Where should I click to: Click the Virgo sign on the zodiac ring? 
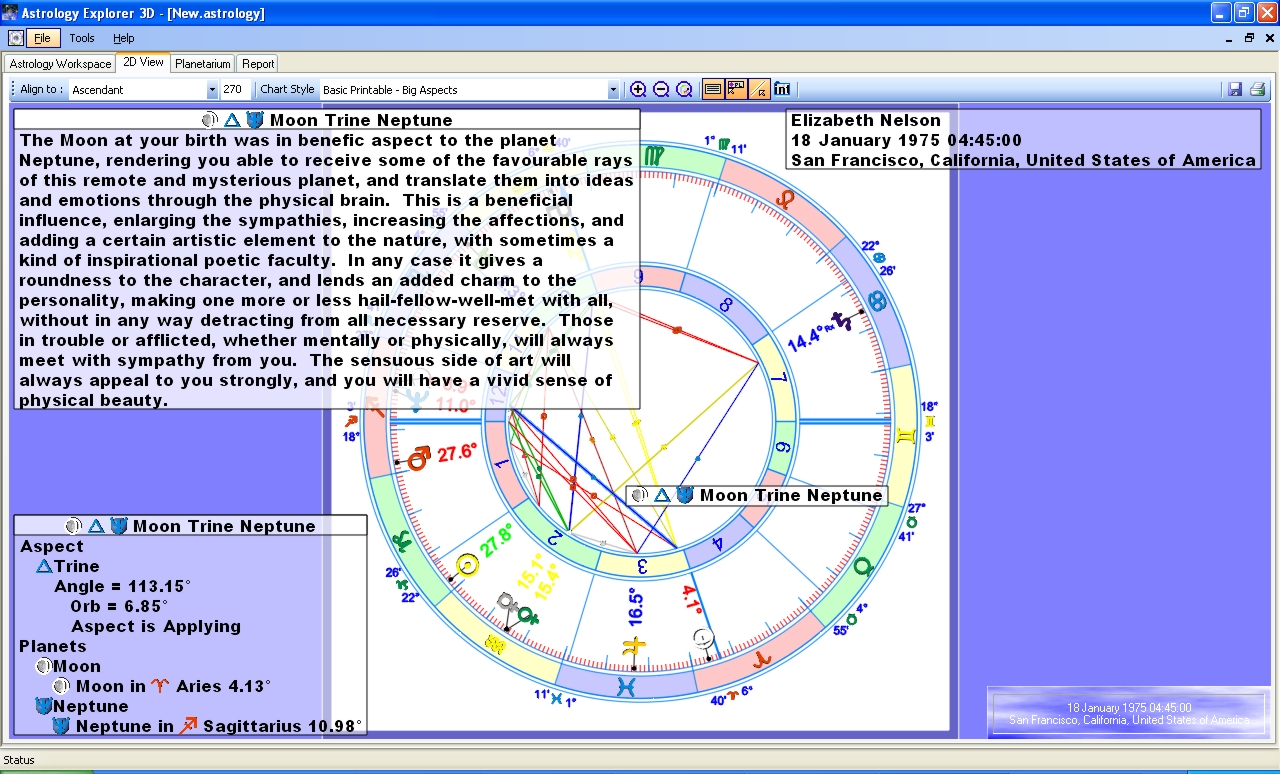652,154
